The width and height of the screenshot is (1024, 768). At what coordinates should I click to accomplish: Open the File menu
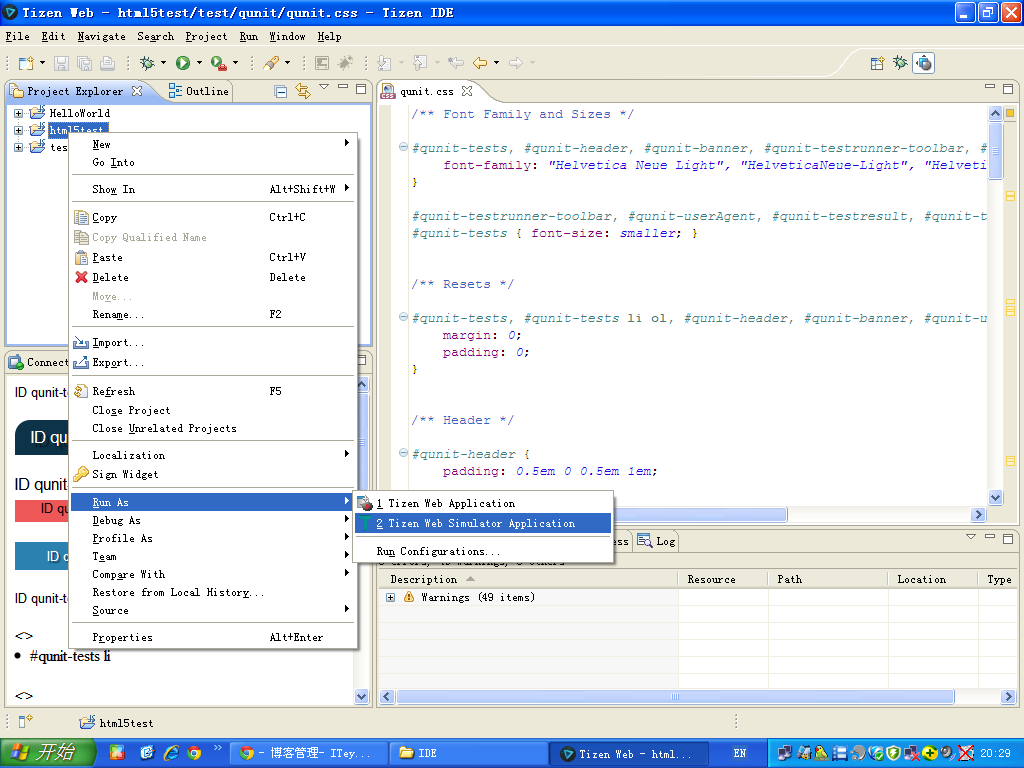click(18, 37)
